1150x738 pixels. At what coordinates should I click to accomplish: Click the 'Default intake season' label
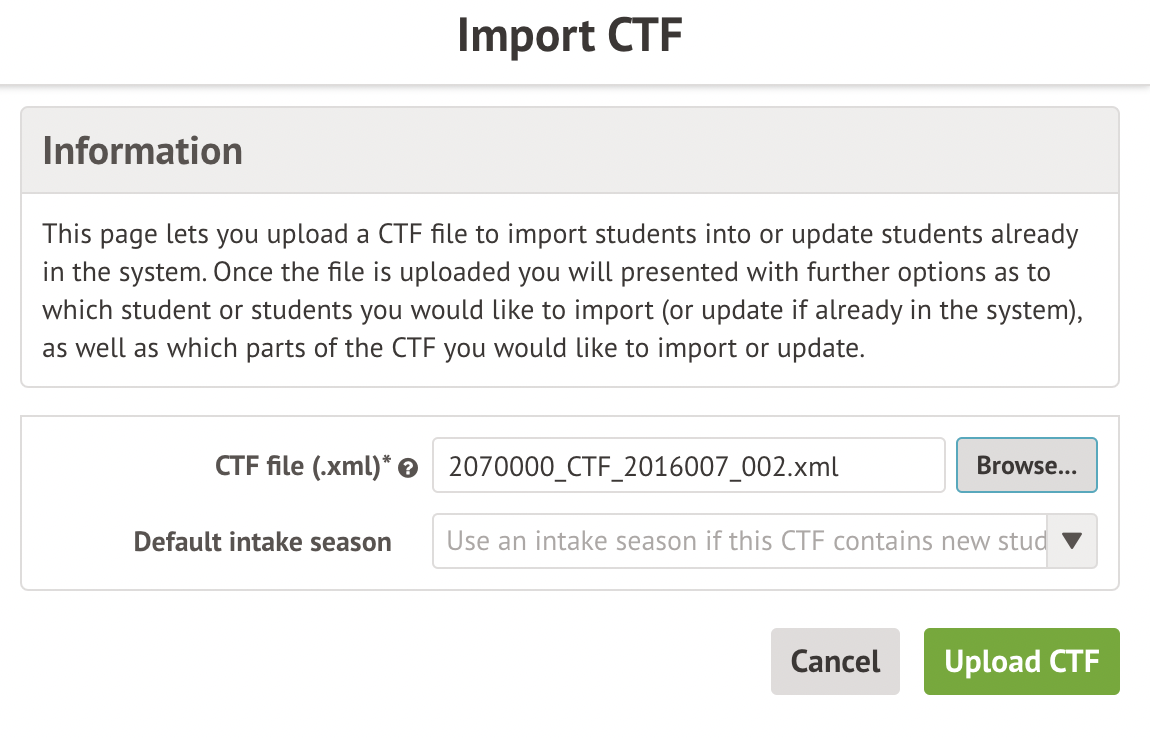[x=262, y=542]
